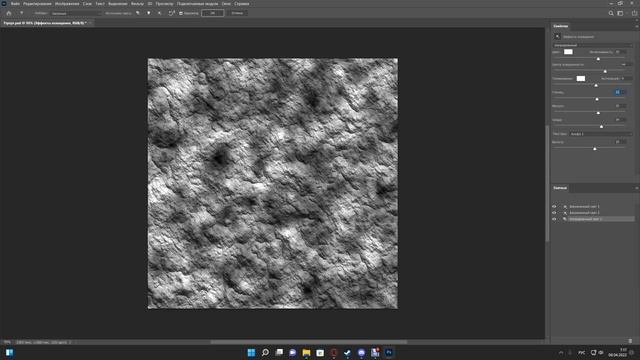
Task: Open Тонирование colorize swatch
Action: [x=581, y=78]
